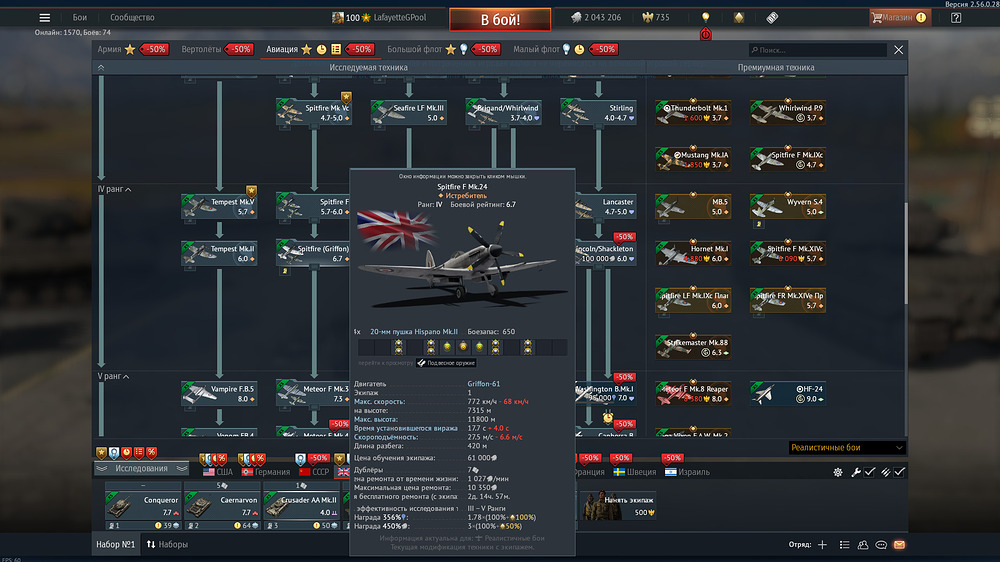Click the research tree vertical scrollbar
The image size is (1000, 562).
(905, 255)
